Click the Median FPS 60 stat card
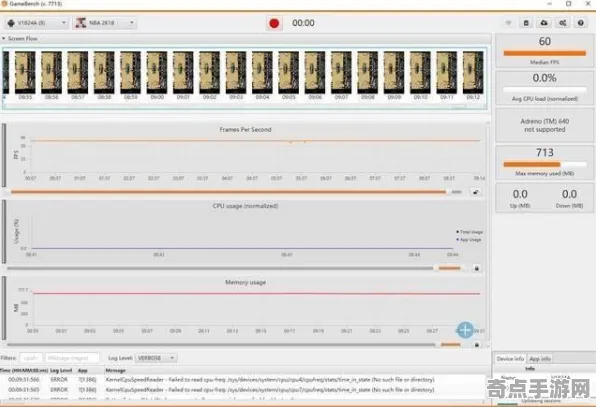The width and height of the screenshot is (596, 407). [544, 51]
